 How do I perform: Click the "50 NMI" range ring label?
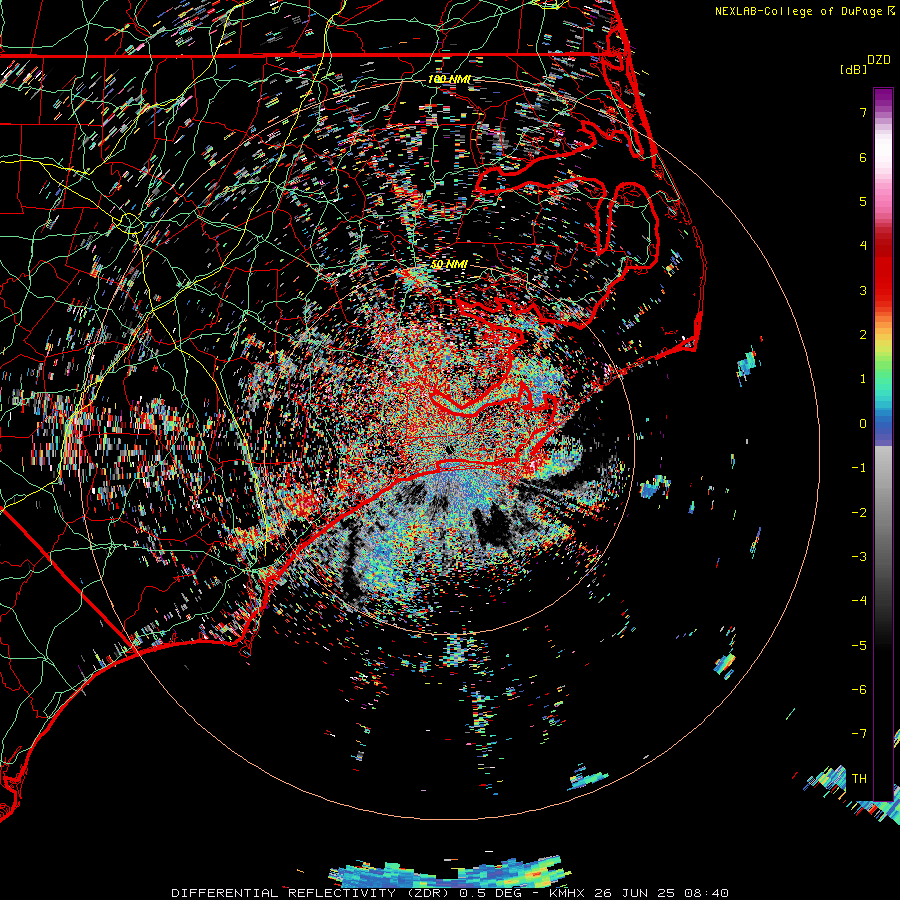449,264
